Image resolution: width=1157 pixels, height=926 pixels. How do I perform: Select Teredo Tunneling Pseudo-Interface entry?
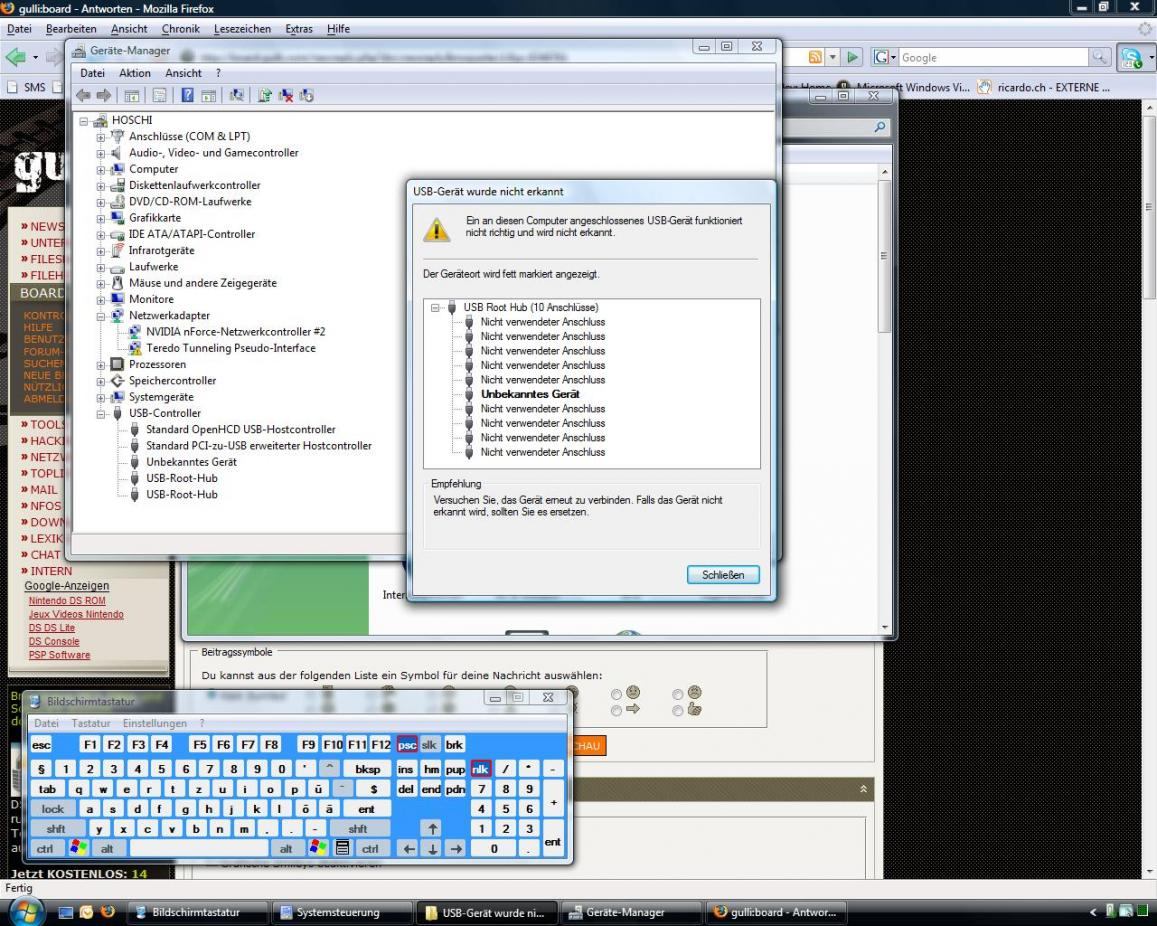pos(230,348)
